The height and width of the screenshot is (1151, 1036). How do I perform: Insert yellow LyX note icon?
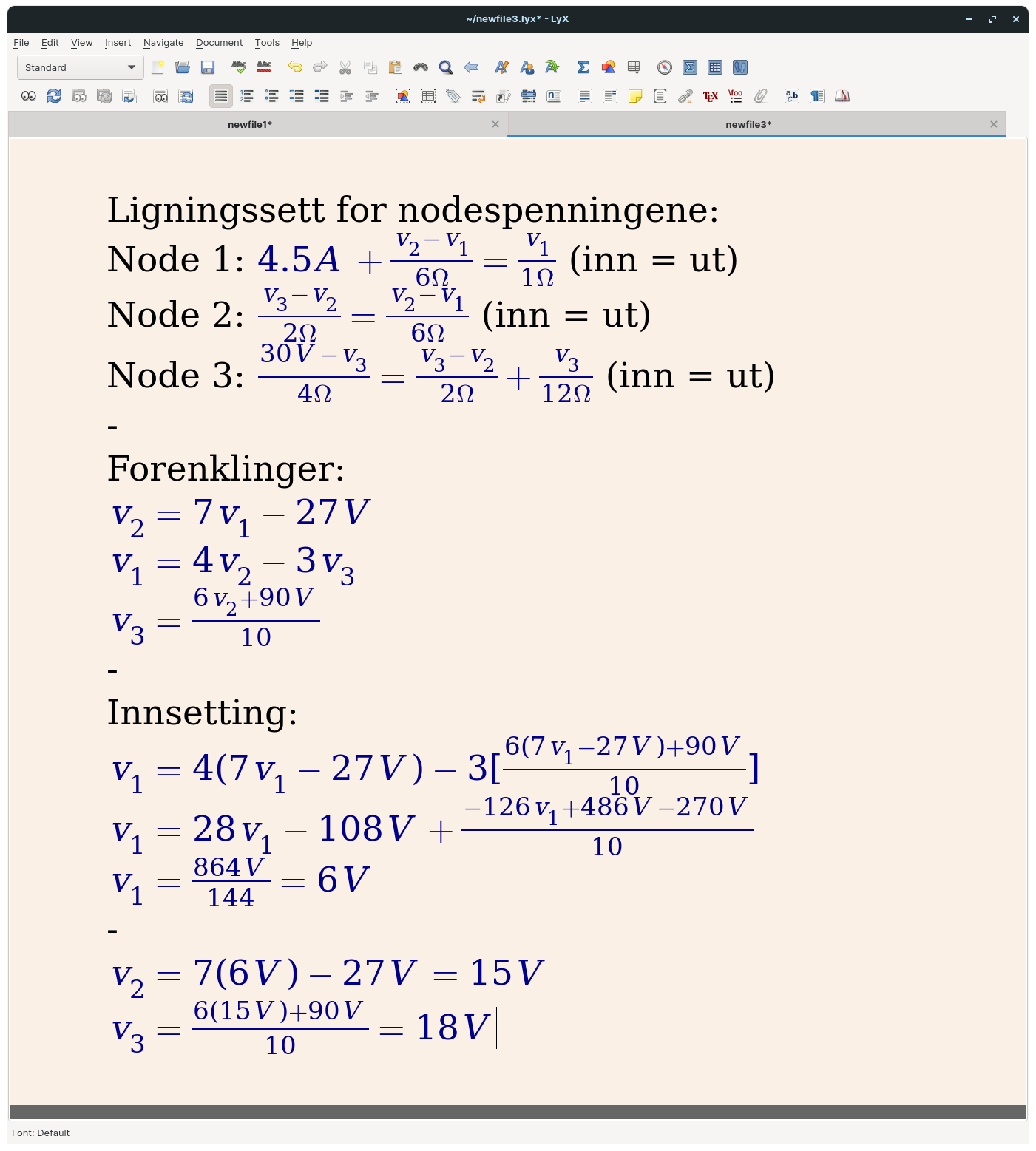(x=635, y=96)
